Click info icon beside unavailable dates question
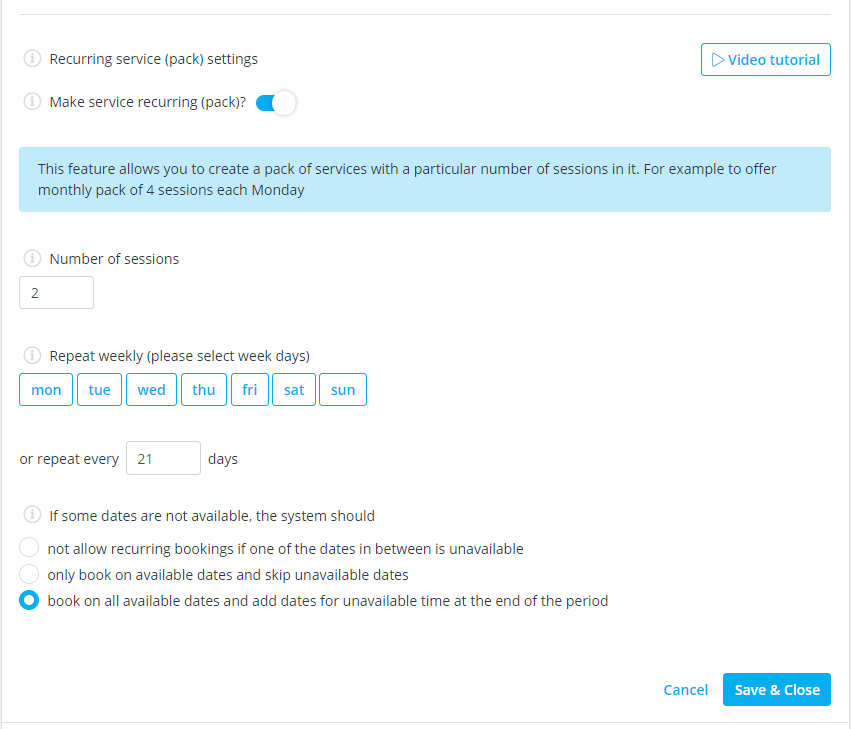This screenshot has height=729, width=851. (32, 515)
